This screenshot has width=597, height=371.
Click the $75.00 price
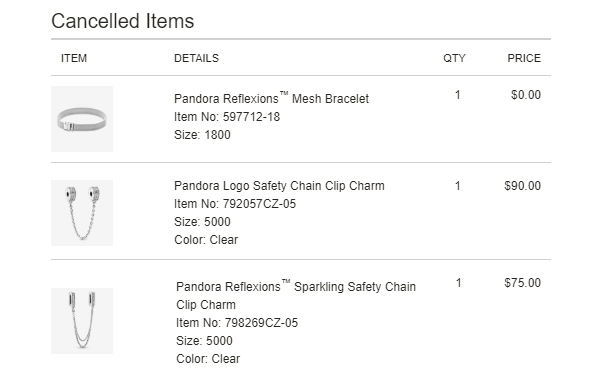[522, 283]
